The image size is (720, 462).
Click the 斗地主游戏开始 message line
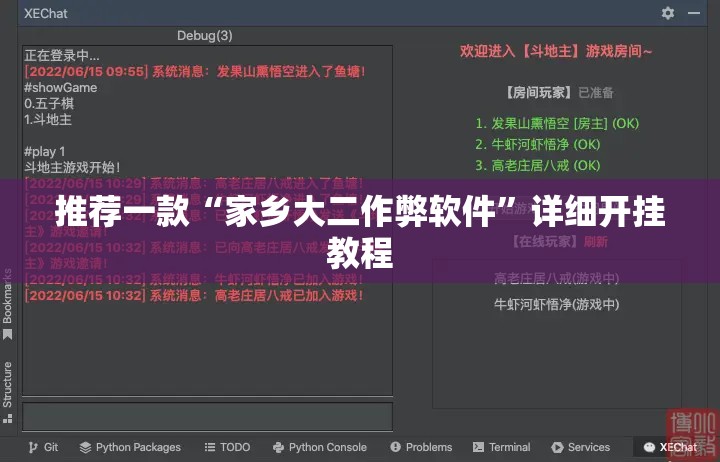click(x=72, y=167)
